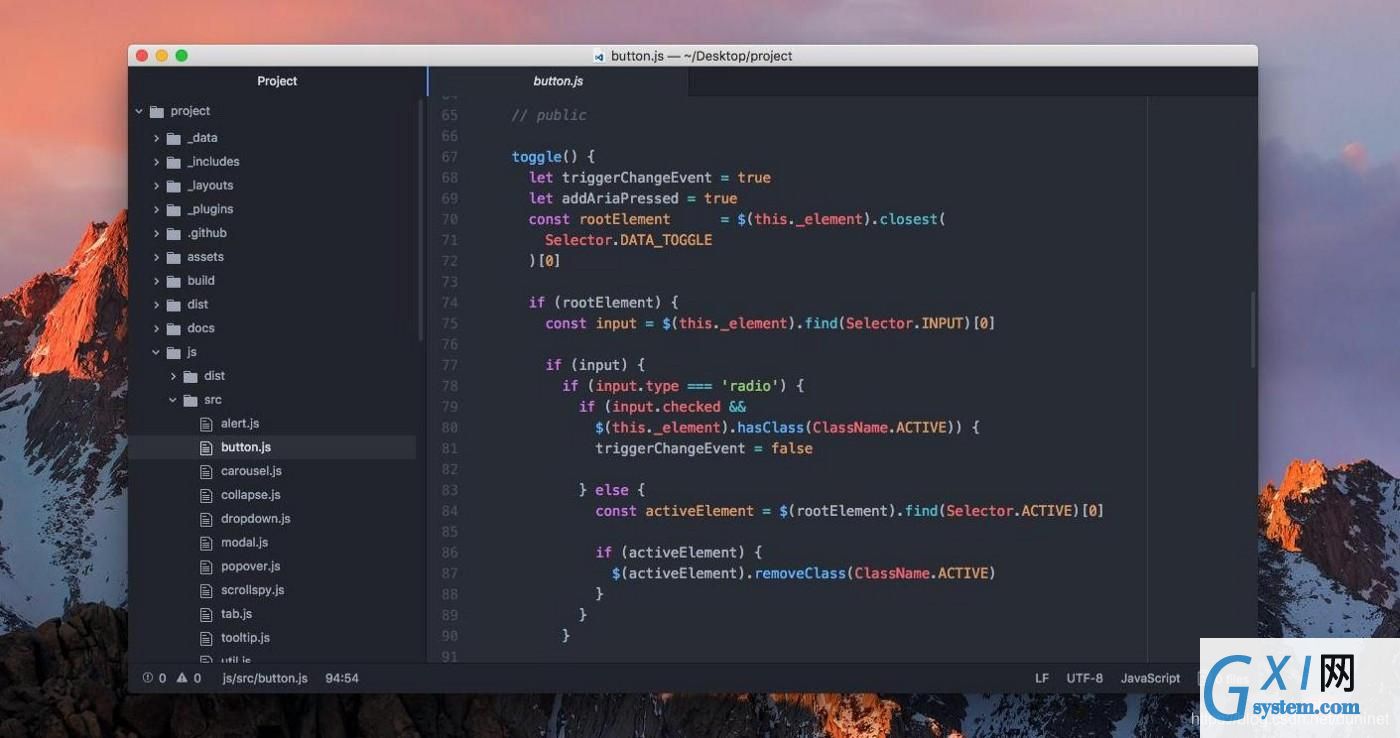Click line number 83 in the gutter
This screenshot has width=1400, height=738.
coord(449,490)
